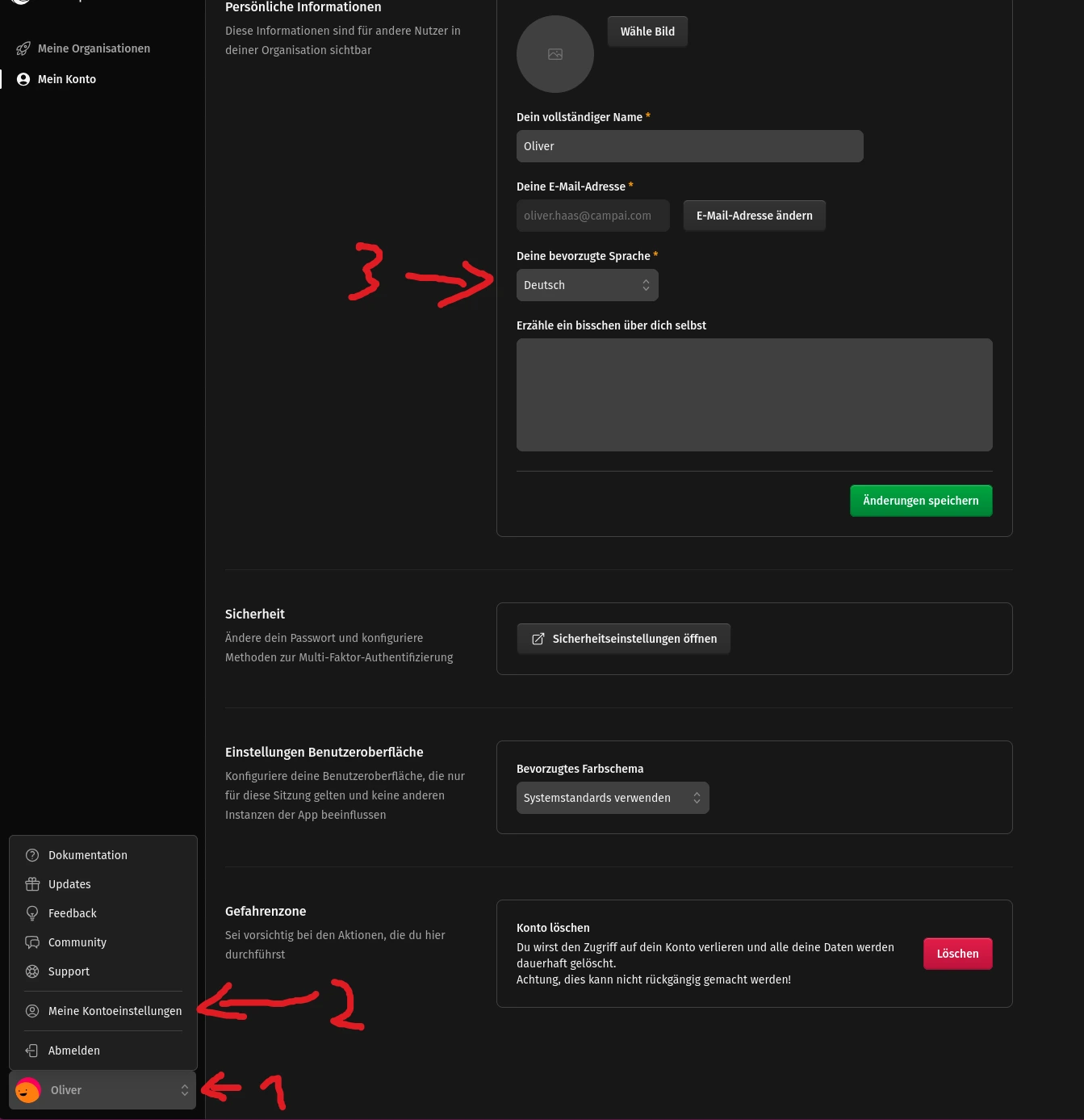The height and width of the screenshot is (1120, 1084).
Task: Expand the Bevorzugtes Farbschema dropdown
Action: pos(612,798)
